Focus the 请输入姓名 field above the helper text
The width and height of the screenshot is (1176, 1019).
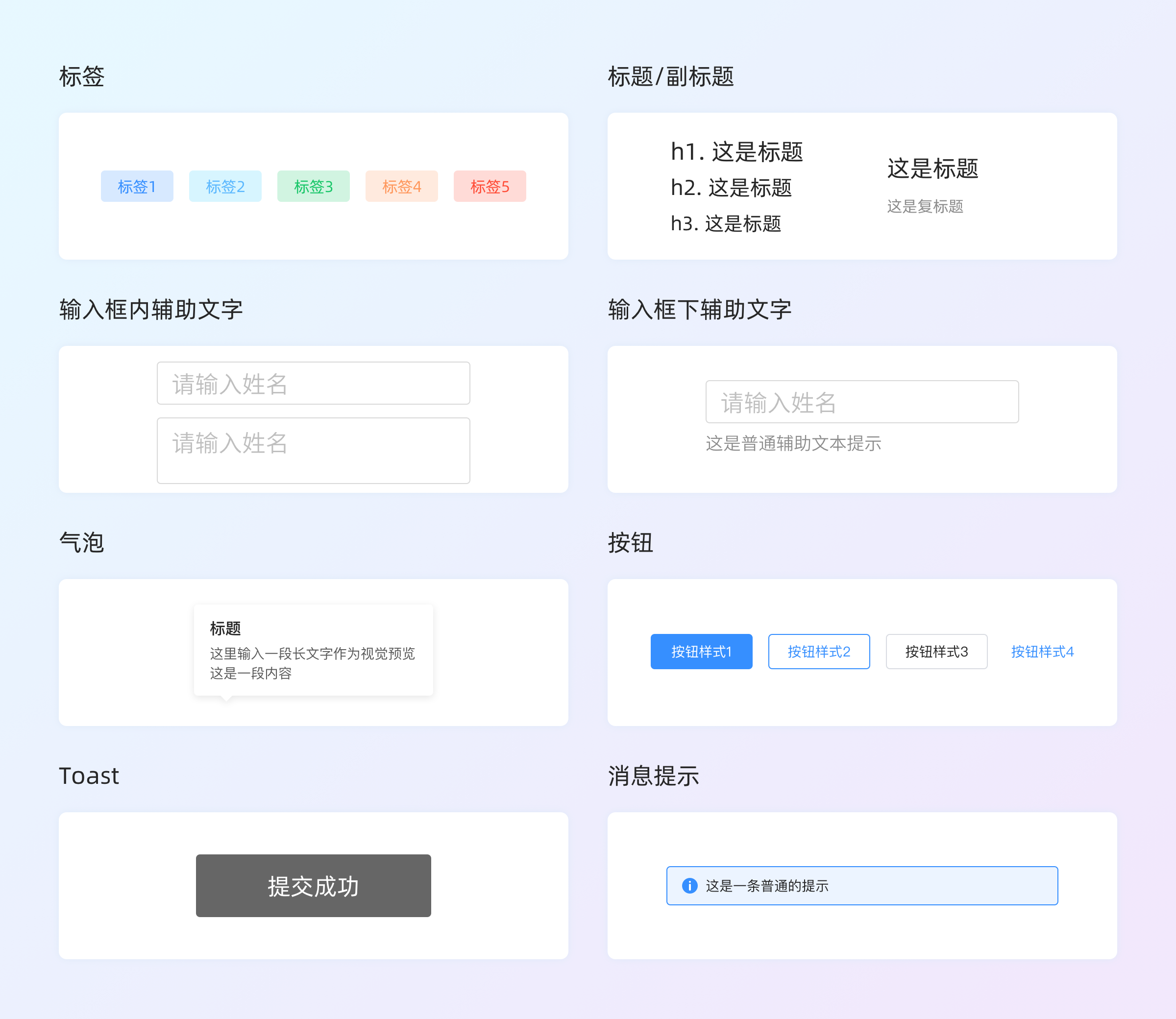tap(862, 401)
